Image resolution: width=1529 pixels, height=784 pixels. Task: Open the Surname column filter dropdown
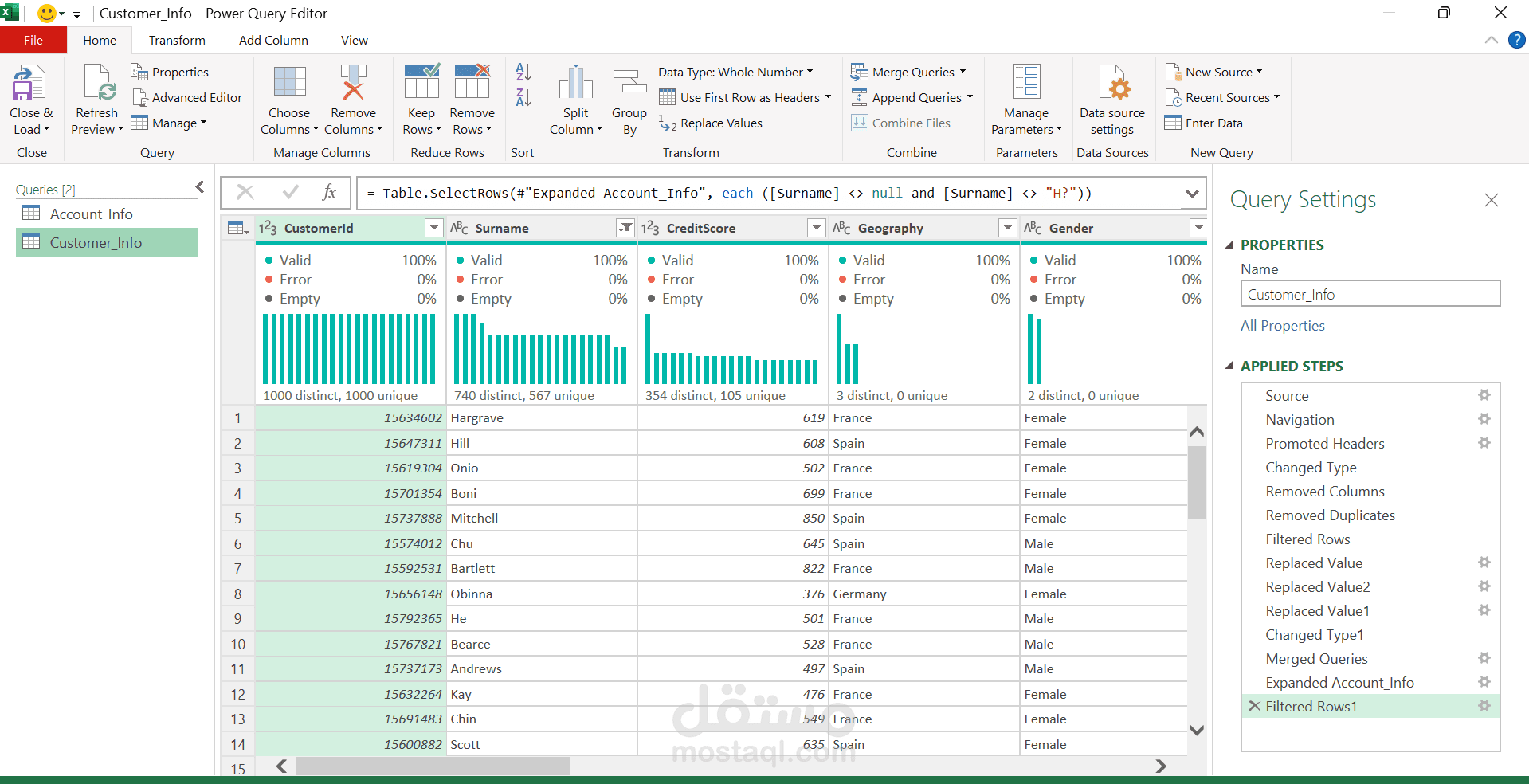point(625,229)
